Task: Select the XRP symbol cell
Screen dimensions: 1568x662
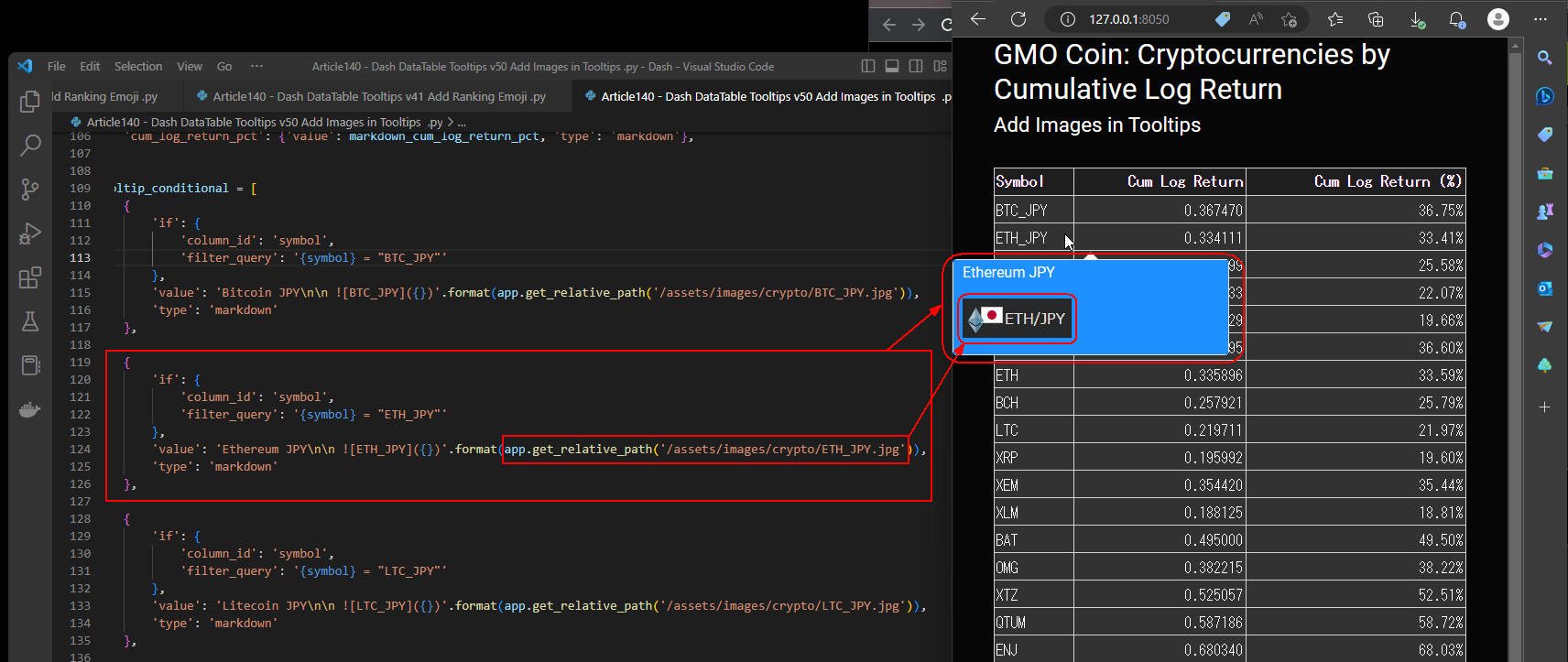Action: [x=1034, y=457]
